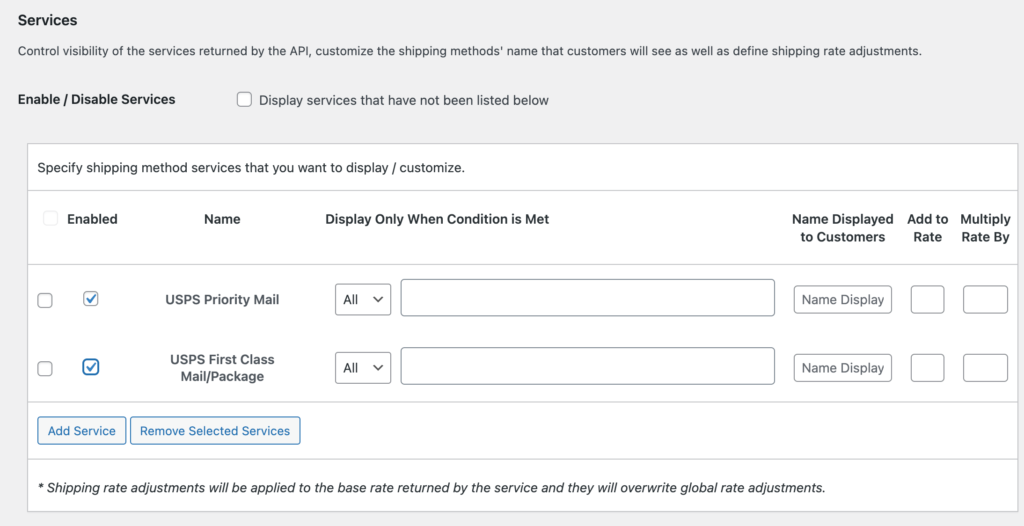This screenshot has width=1024, height=526.
Task: Click Remove Selected Services button
Action: click(x=215, y=431)
